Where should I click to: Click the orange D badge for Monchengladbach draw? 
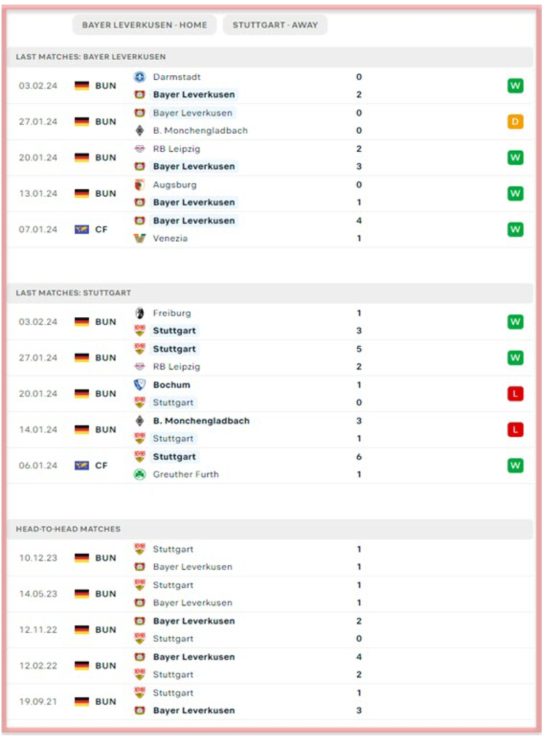coord(515,122)
